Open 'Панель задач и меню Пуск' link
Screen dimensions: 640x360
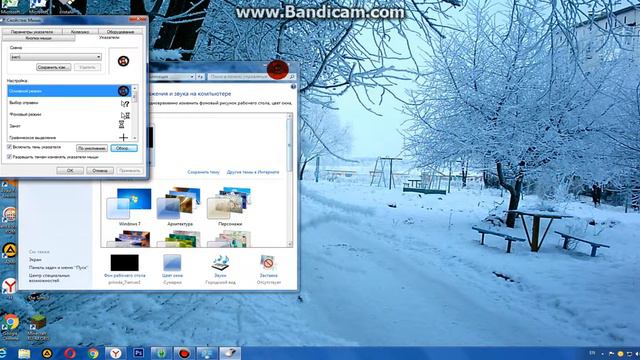click(58, 268)
